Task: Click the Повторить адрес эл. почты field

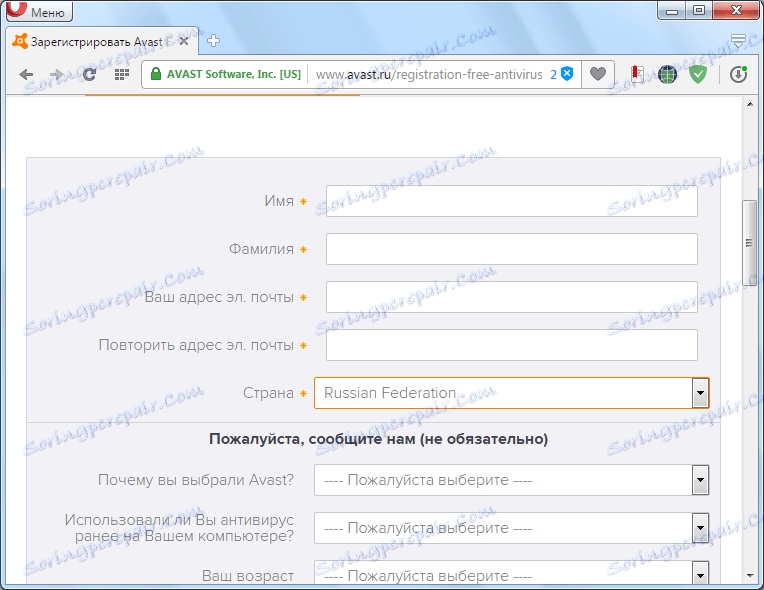Action: click(512, 345)
